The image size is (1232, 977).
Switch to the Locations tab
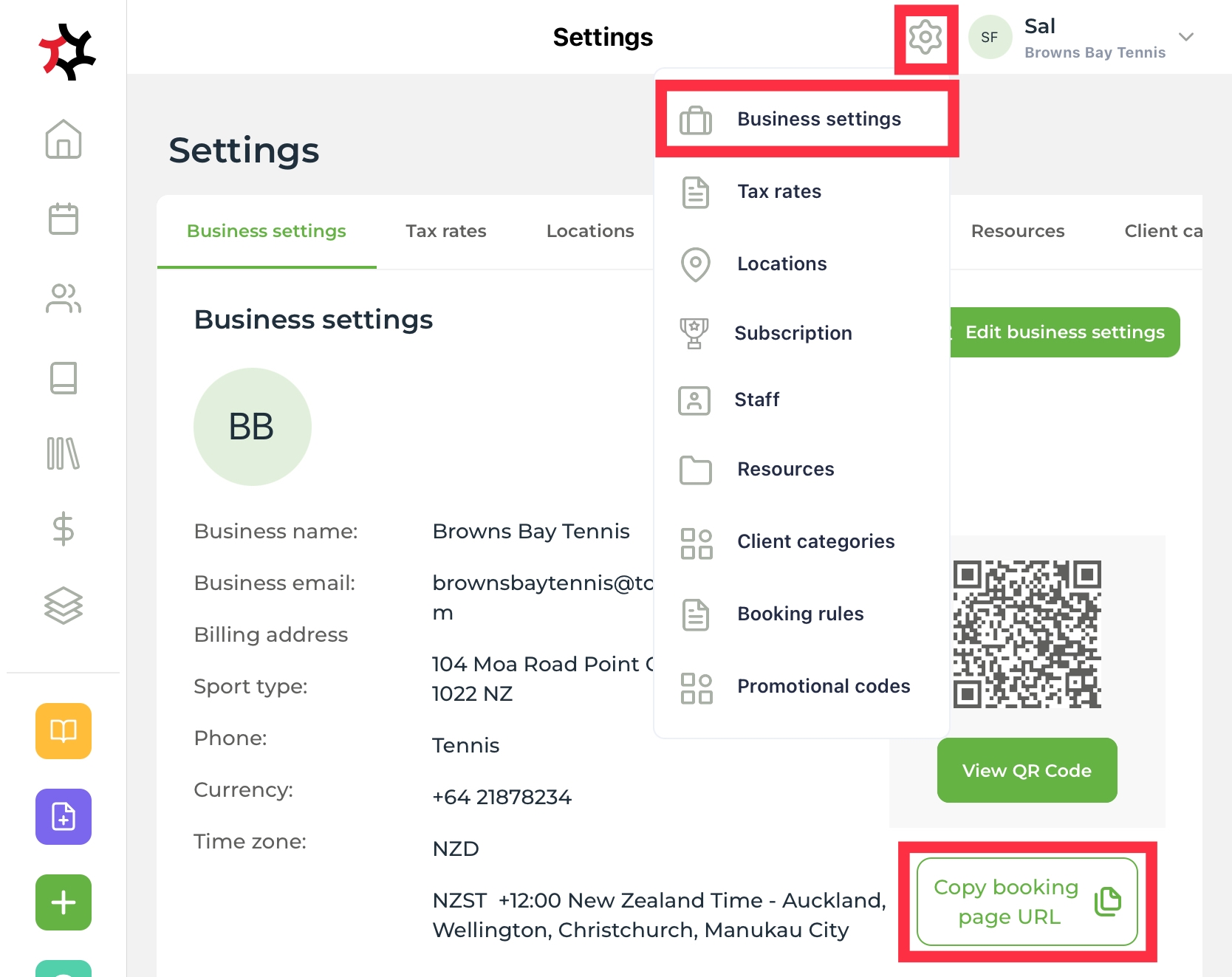(x=589, y=231)
